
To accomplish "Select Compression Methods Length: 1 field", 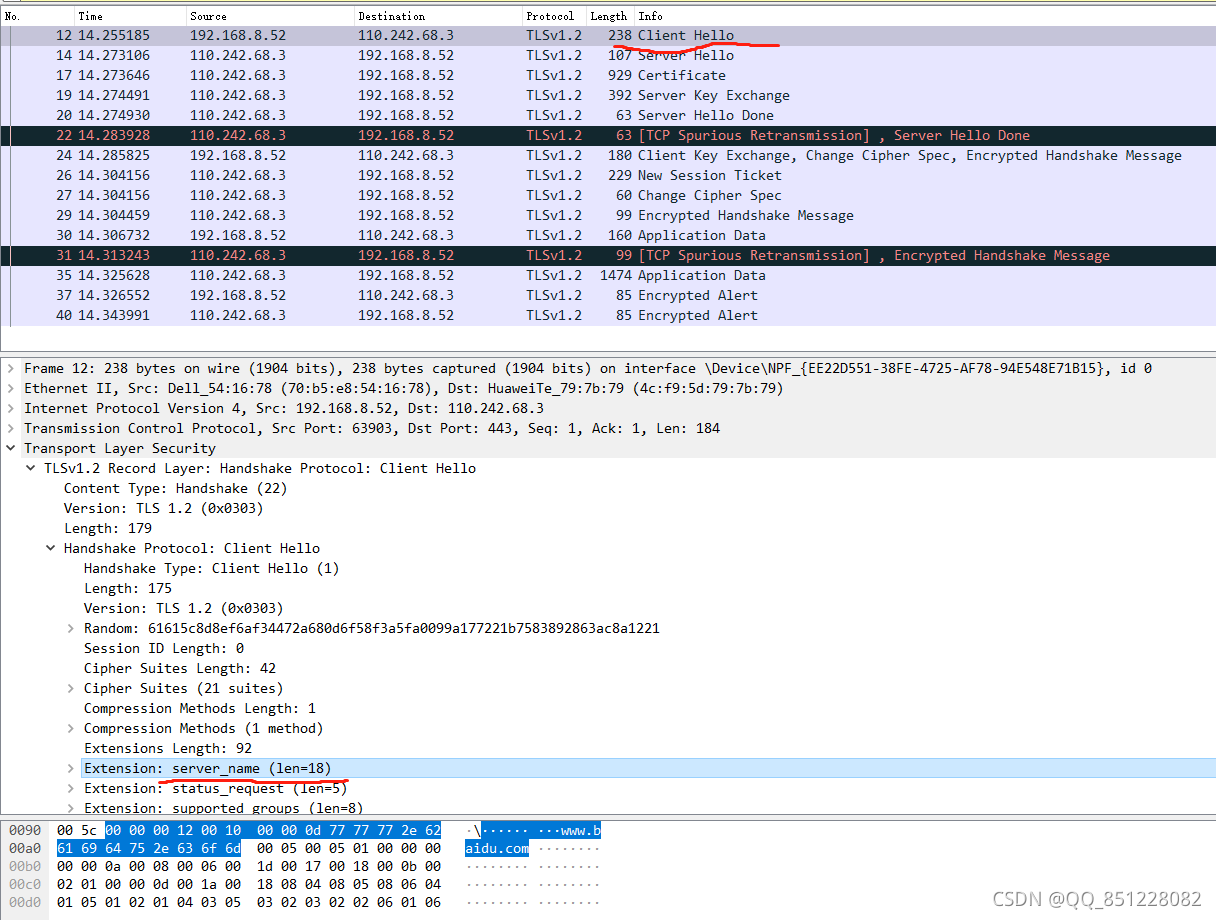I will 200,708.
